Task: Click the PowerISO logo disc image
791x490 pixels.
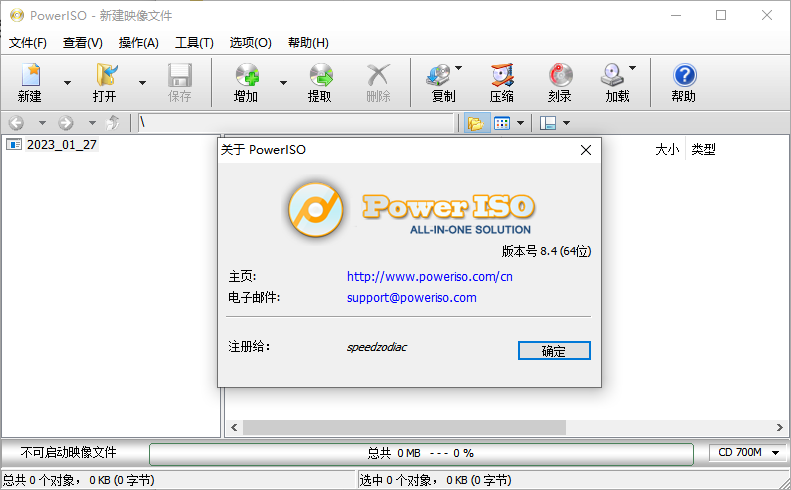Action: click(316, 210)
